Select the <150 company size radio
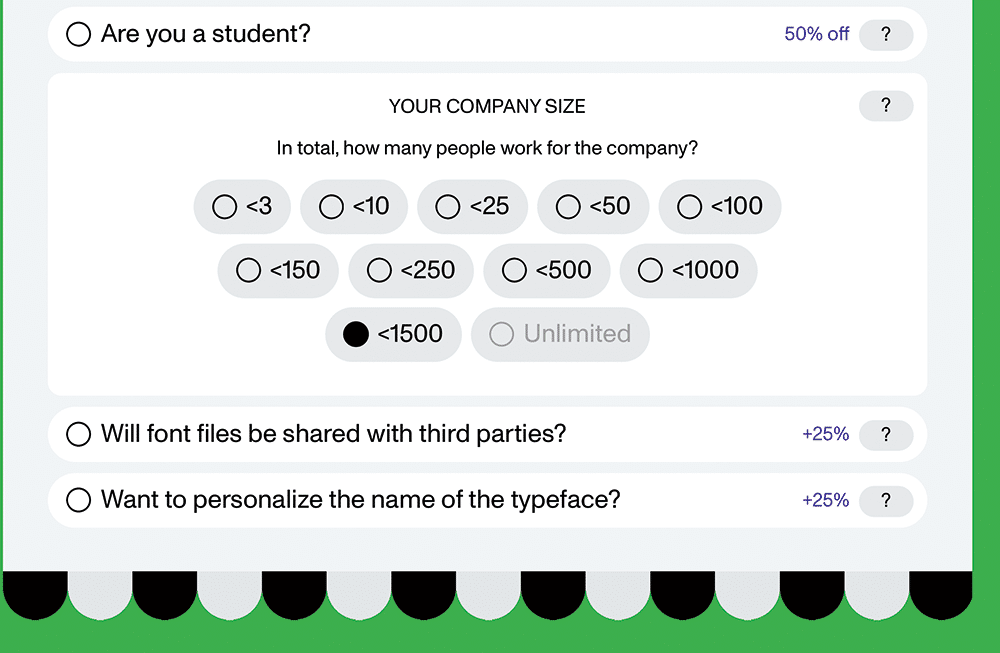 tap(278, 270)
